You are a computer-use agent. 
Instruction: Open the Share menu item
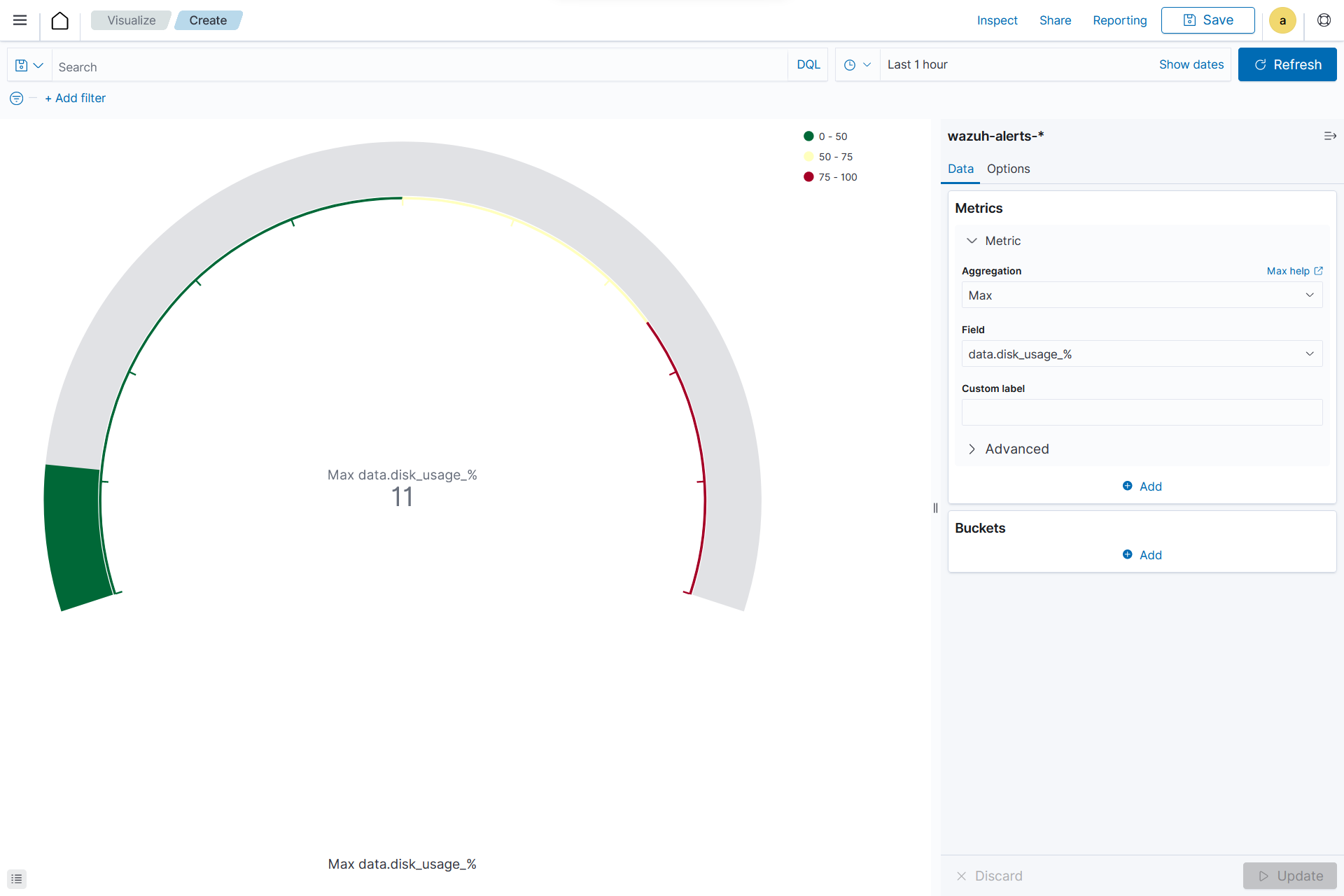[x=1055, y=20]
